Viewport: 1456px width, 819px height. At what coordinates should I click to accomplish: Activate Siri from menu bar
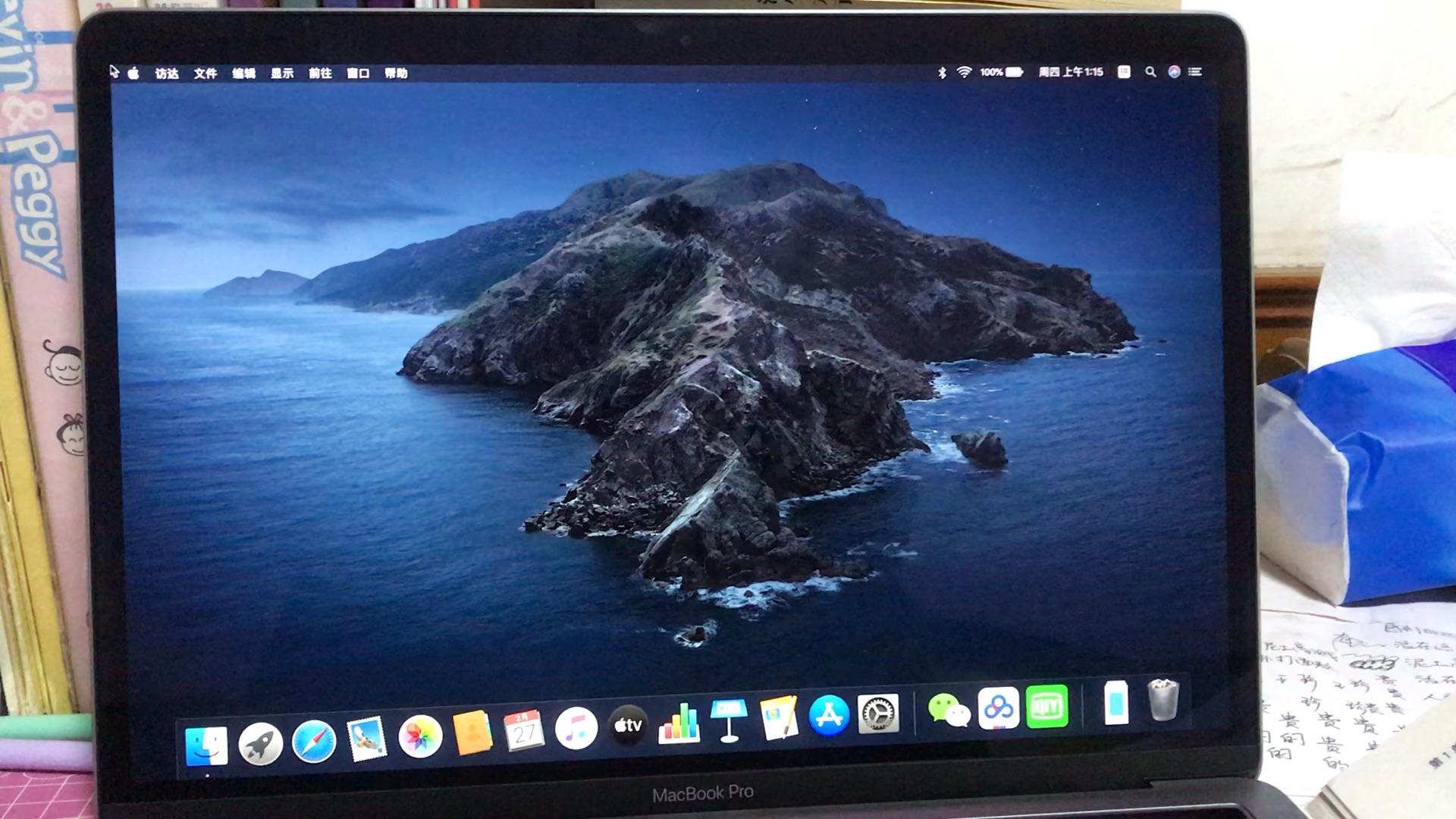coord(1174,71)
